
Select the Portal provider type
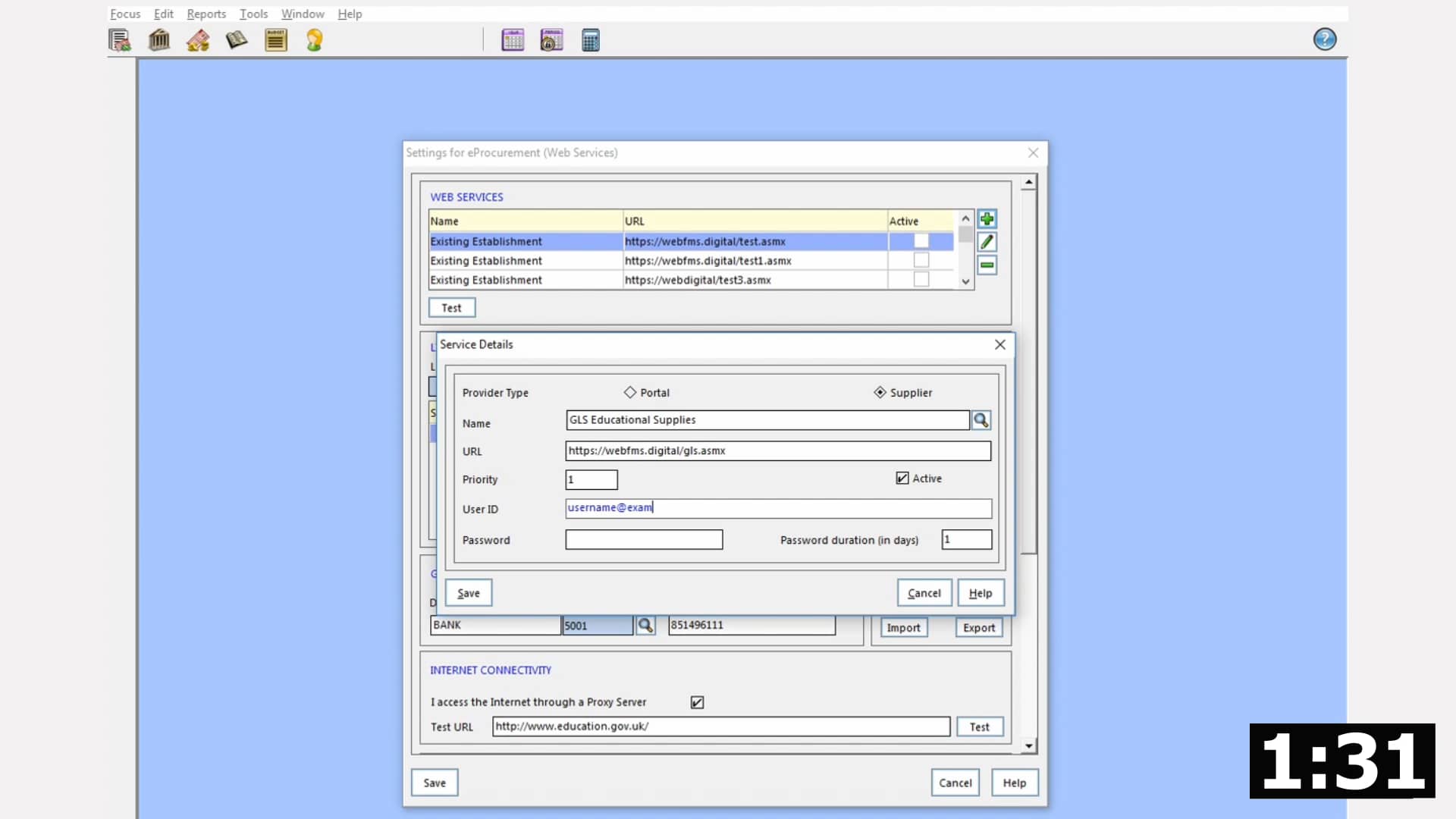[x=630, y=393]
